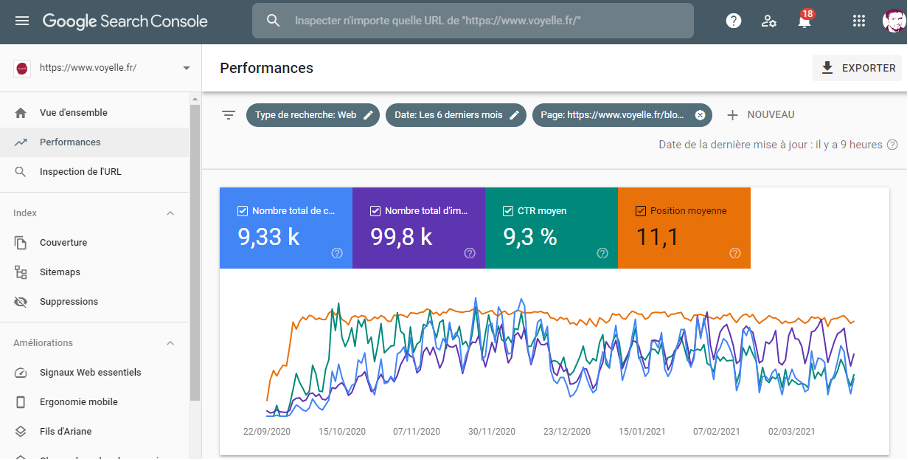Collapse the Améliorations sidebar section
The image size is (908, 460).
[x=169, y=343]
